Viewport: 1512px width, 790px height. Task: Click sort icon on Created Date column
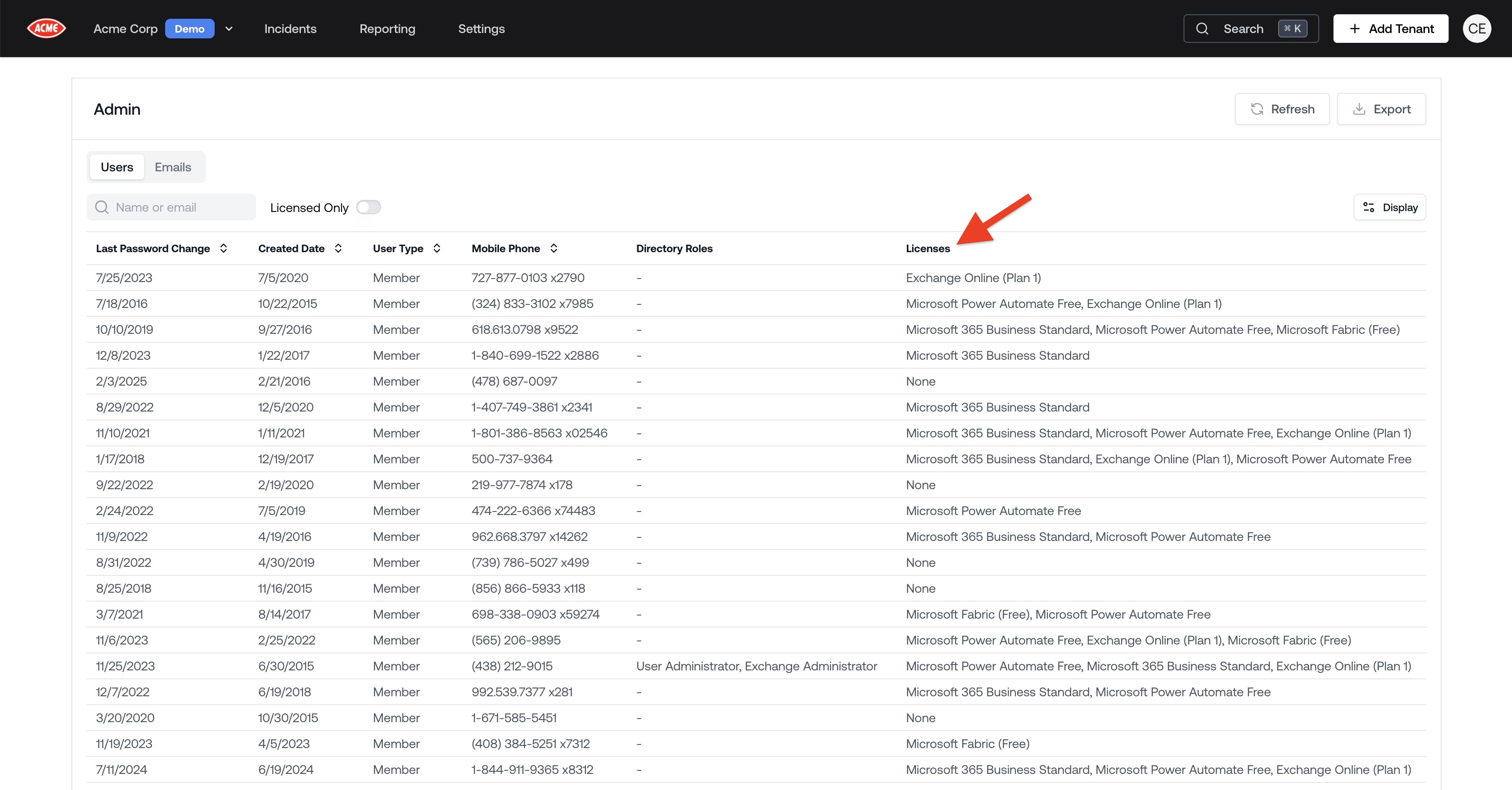338,248
